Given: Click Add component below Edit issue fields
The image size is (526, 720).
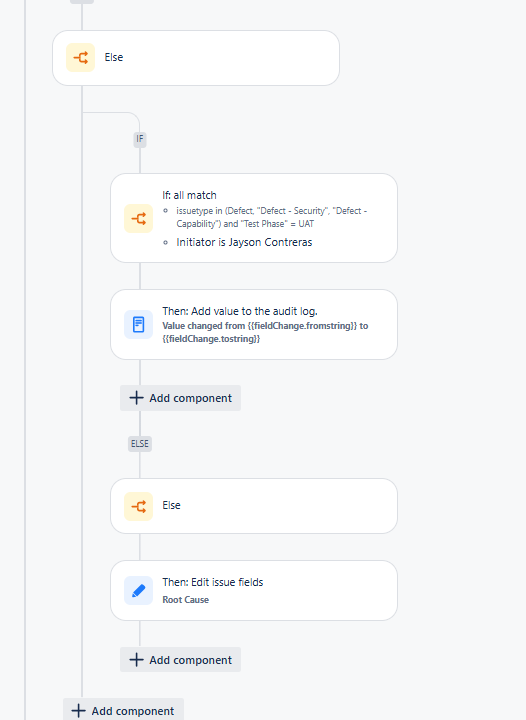Looking at the screenshot, I should 180,660.
